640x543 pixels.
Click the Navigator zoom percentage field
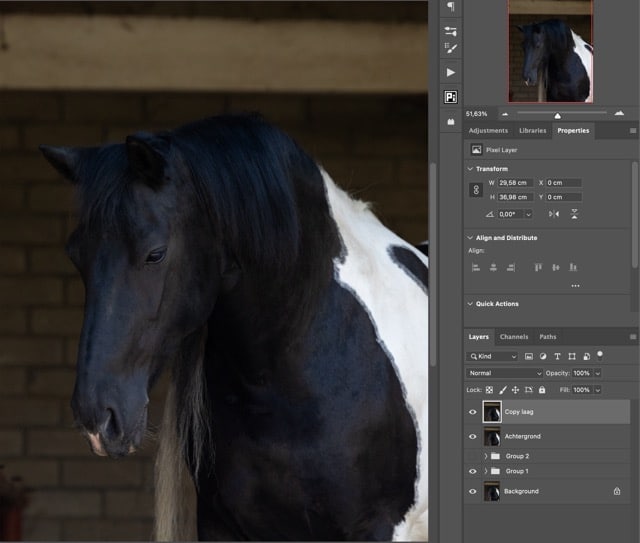[x=477, y=114]
